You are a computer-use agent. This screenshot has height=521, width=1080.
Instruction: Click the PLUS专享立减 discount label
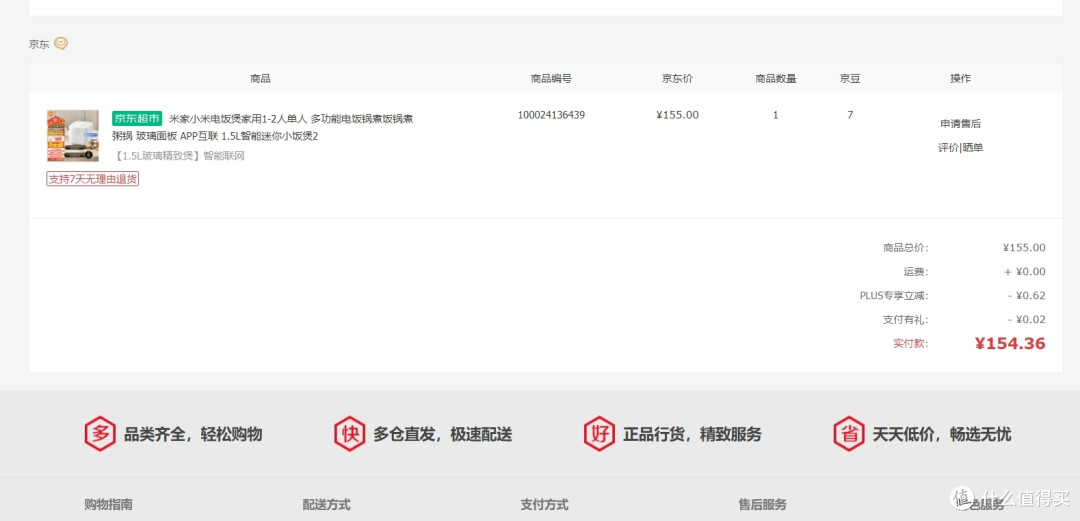tap(893, 296)
